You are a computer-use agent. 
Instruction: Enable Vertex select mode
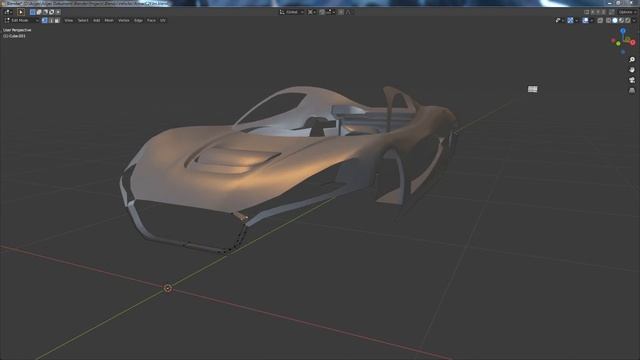[44, 20]
